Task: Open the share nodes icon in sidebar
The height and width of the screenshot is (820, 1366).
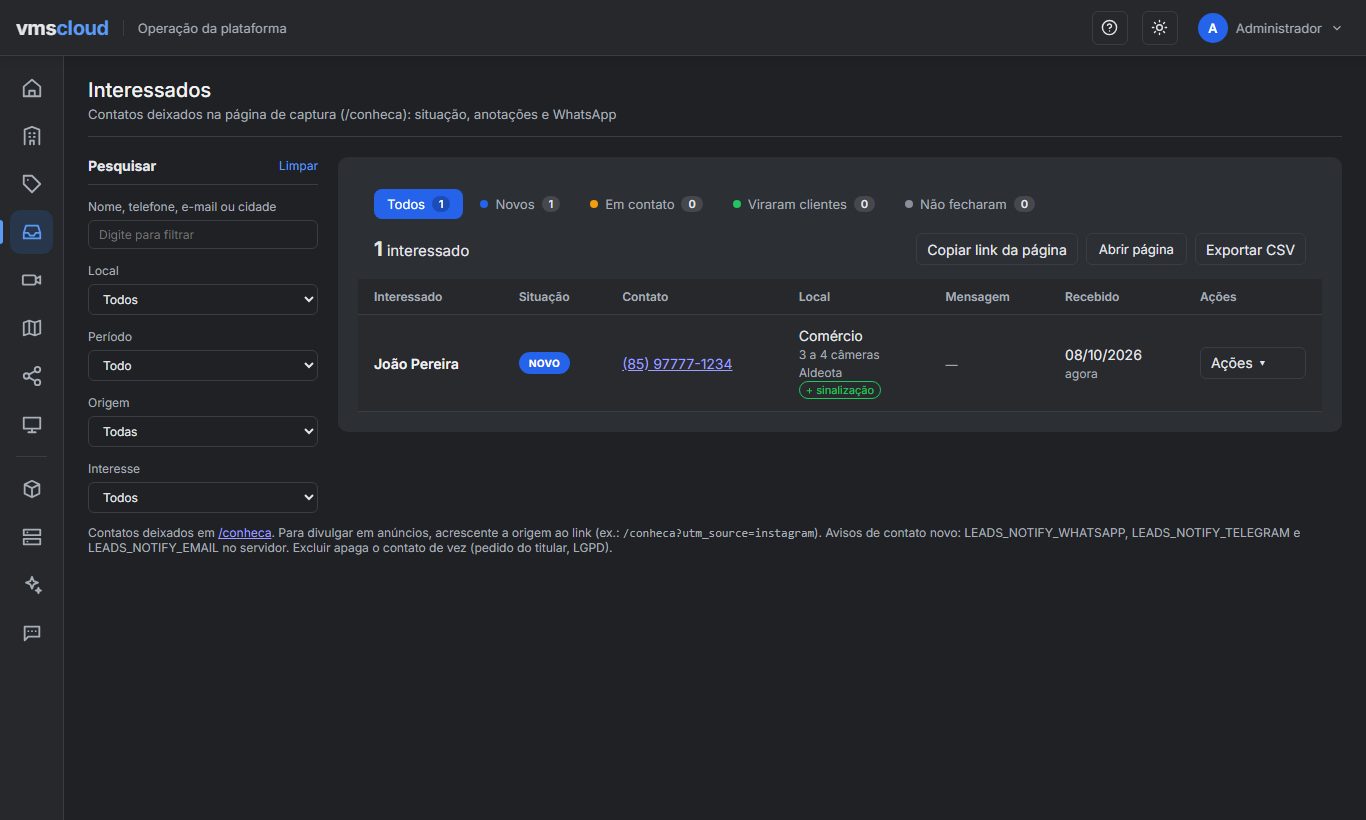Action: [32, 376]
